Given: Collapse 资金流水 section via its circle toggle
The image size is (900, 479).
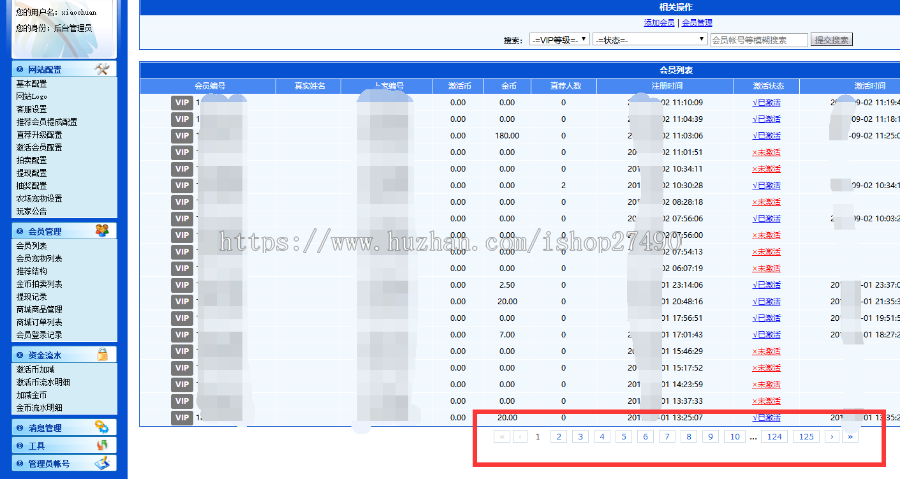Looking at the screenshot, I should (x=20, y=355).
